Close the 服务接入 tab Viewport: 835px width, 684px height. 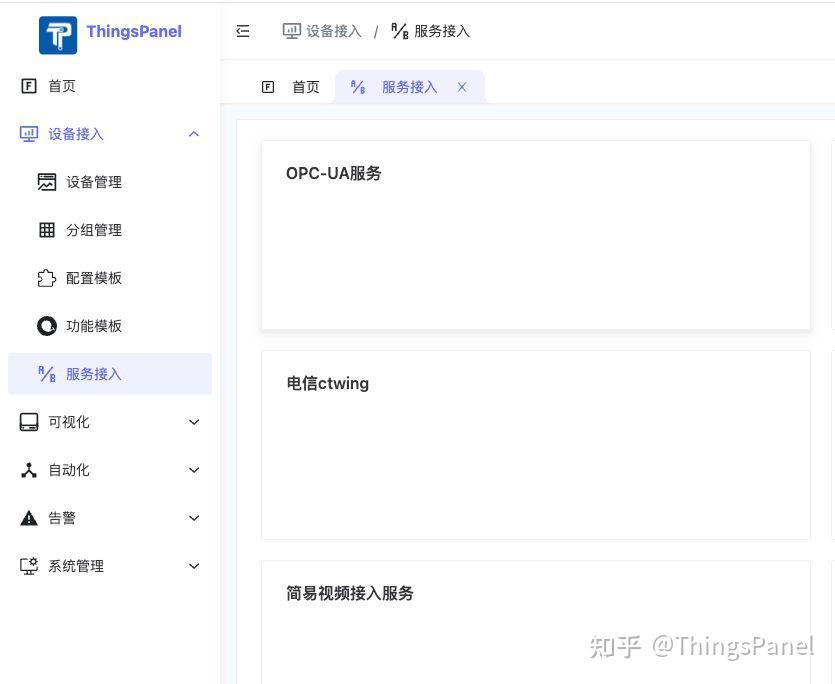pos(462,87)
